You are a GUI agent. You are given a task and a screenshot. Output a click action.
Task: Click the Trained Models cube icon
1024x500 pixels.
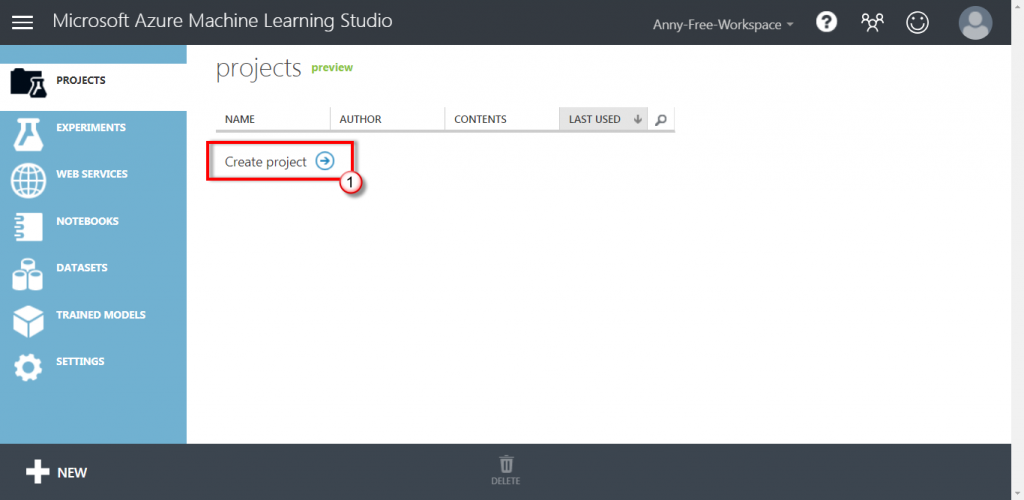28,321
